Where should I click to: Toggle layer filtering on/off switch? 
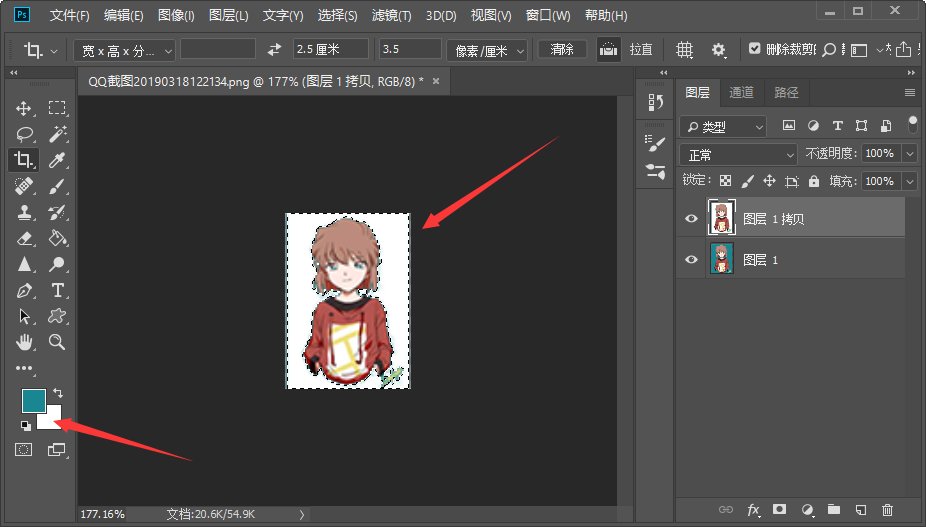point(912,125)
